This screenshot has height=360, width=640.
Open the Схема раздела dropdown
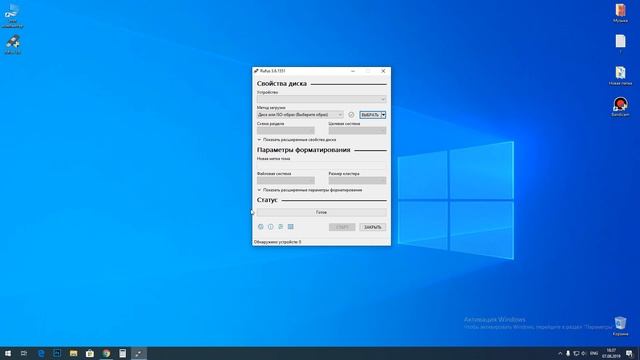click(x=286, y=130)
